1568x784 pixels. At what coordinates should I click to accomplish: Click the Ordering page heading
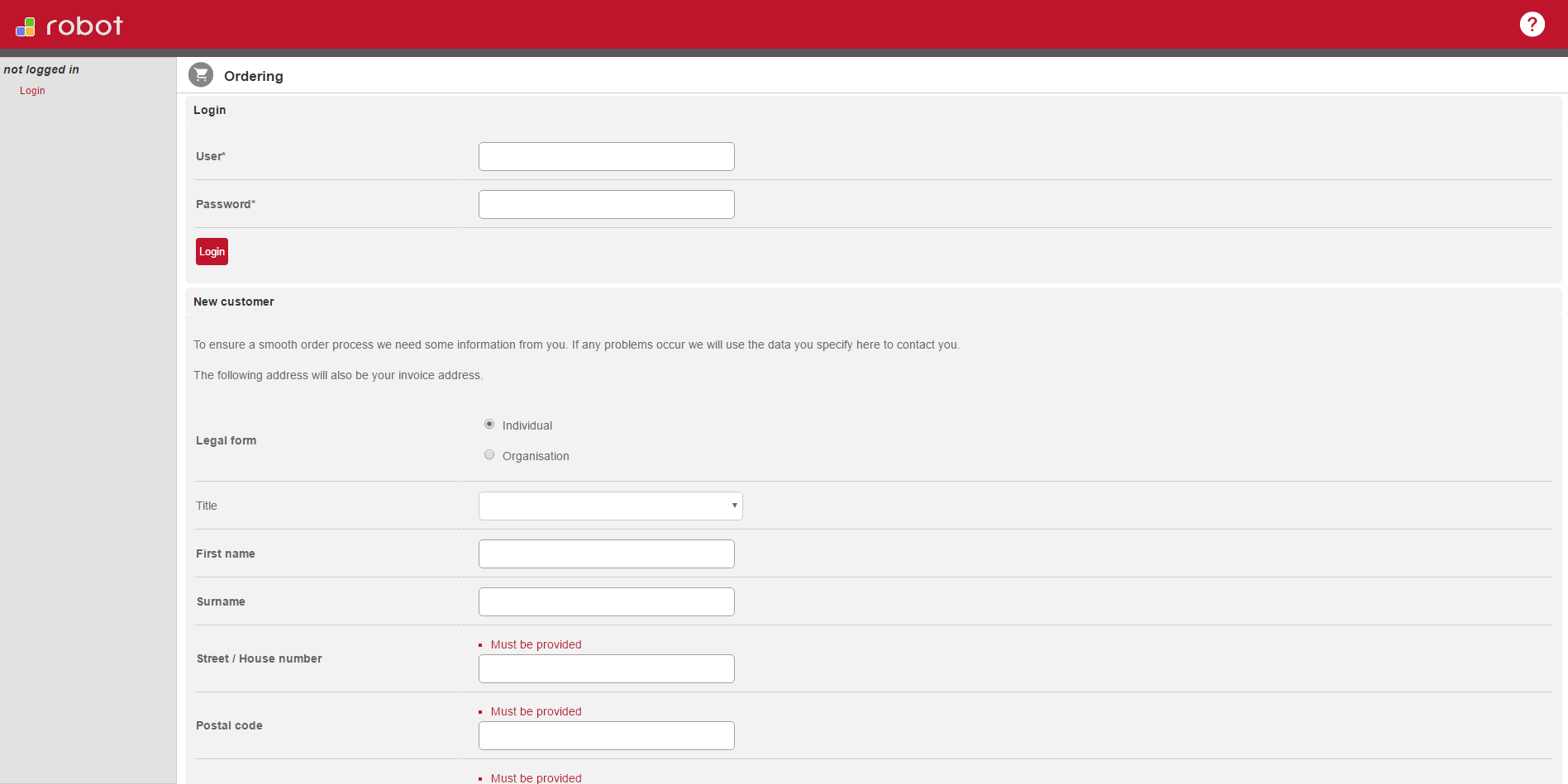tap(254, 76)
